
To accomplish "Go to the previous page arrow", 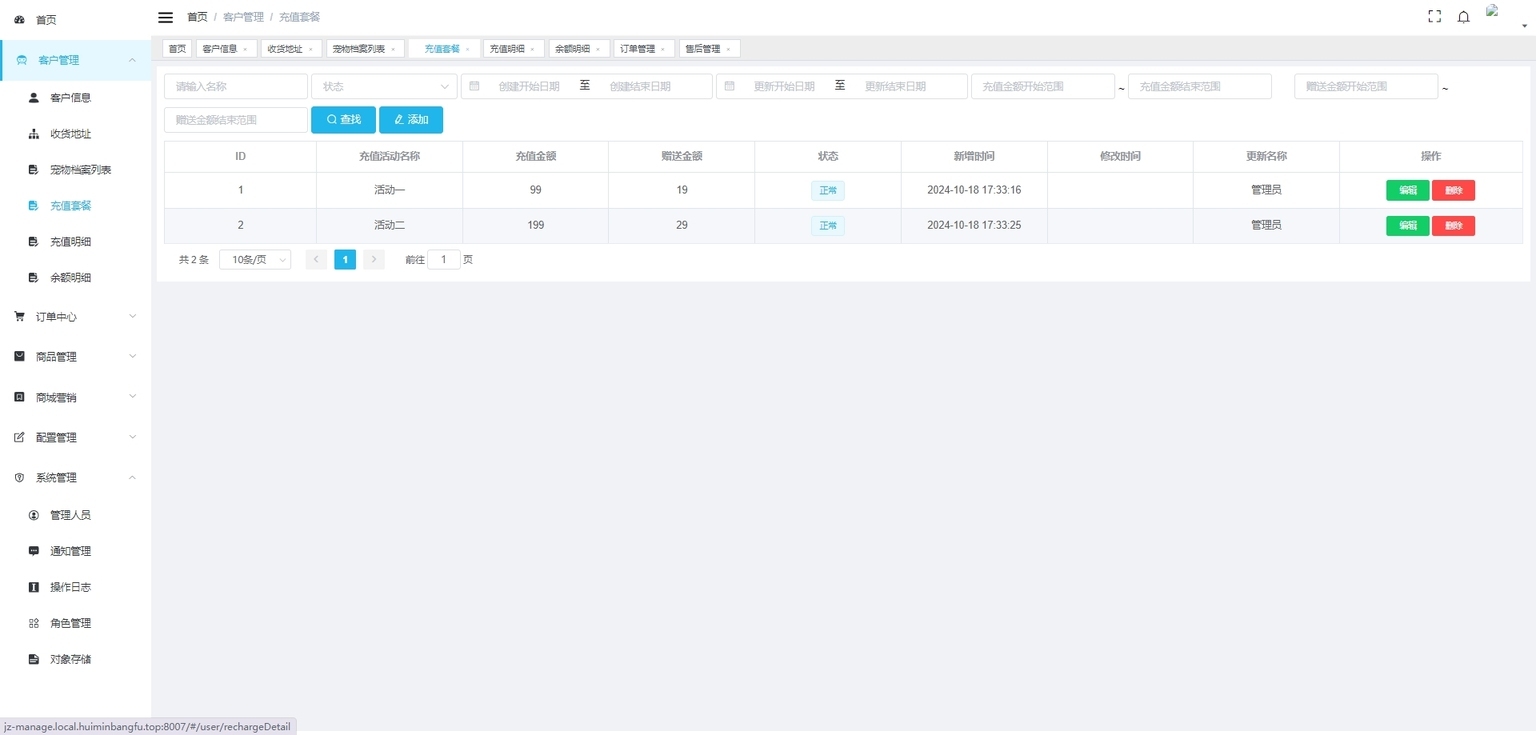I will 316,260.
